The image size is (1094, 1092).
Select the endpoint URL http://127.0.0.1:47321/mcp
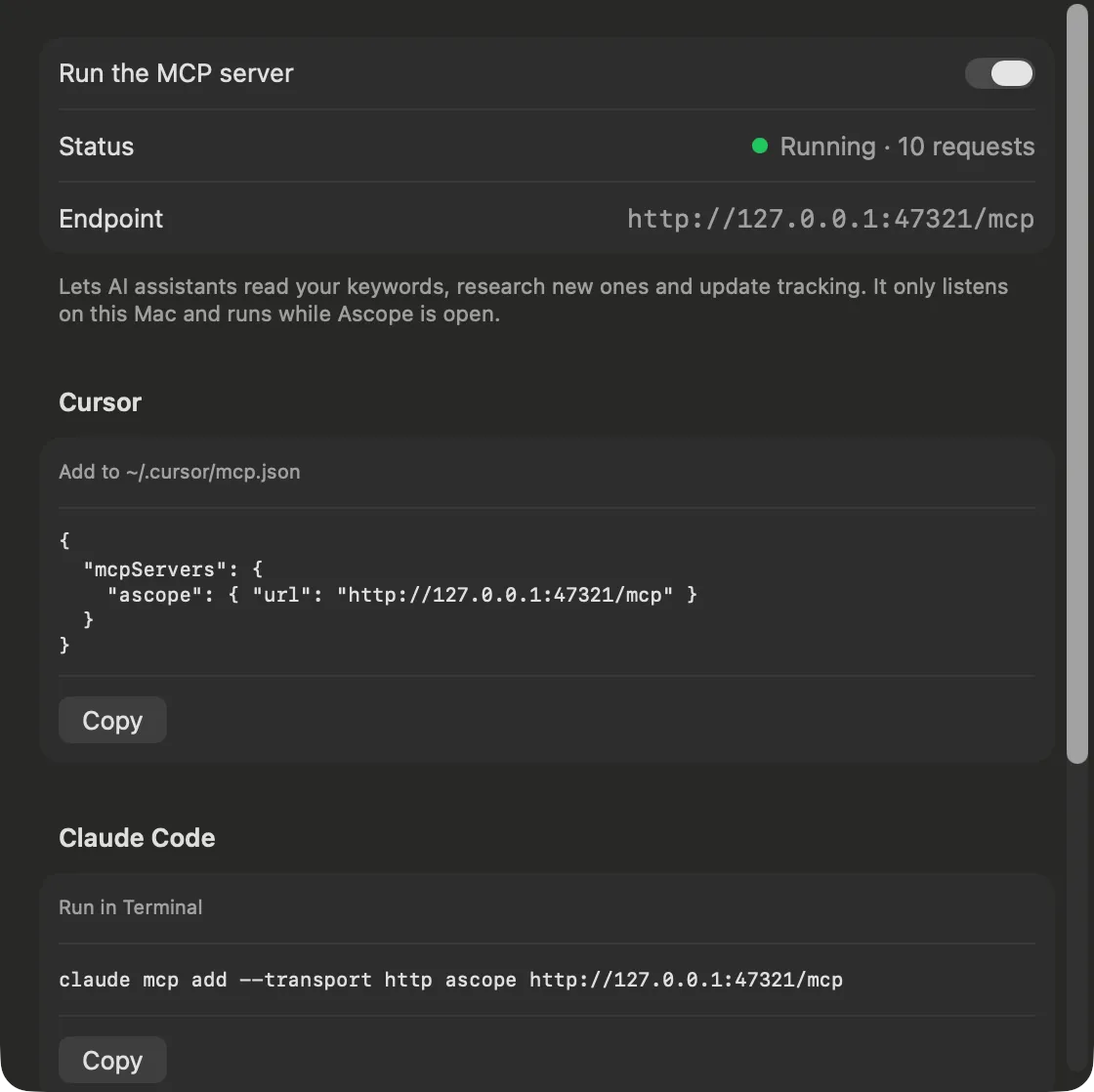pyautogui.click(x=830, y=219)
